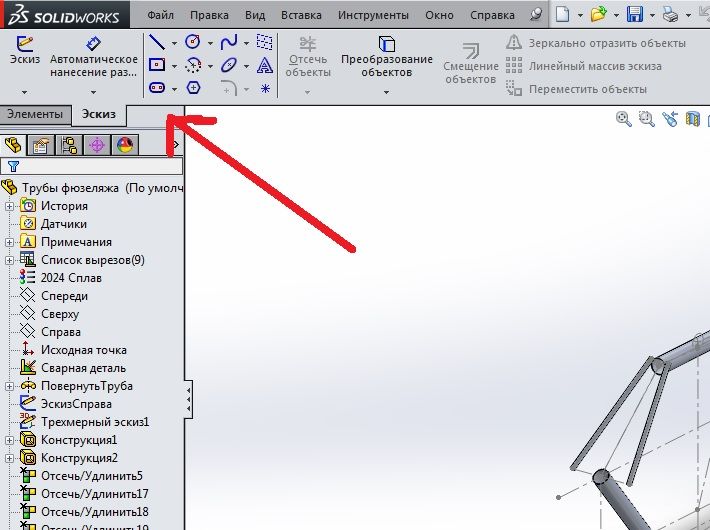The height and width of the screenshot is (530, 710).
Task: Open the Line tool dropdown arrow
Action: pyautogui.click(x=174, y=43)
